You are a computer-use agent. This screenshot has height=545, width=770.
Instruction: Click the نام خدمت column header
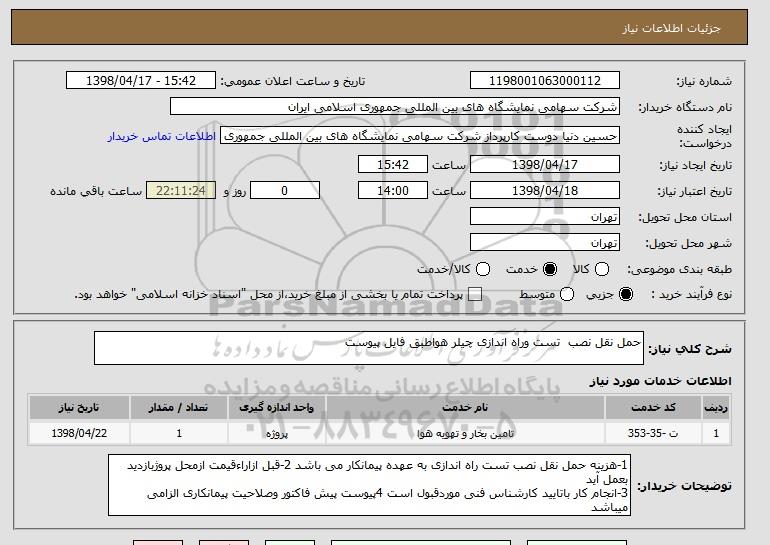coord(465,408)
